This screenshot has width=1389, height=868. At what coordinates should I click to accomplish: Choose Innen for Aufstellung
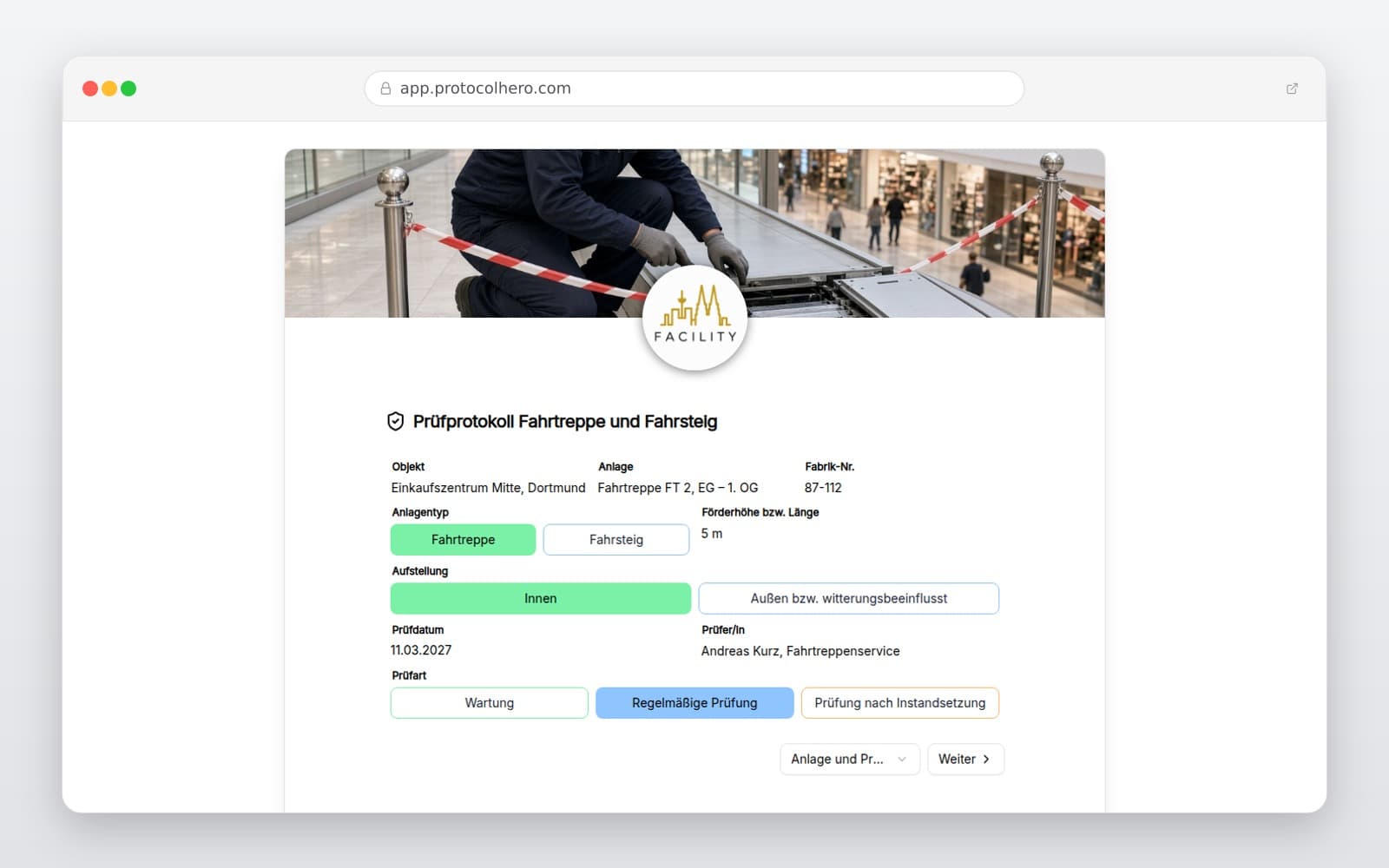(x=541, y=599)
